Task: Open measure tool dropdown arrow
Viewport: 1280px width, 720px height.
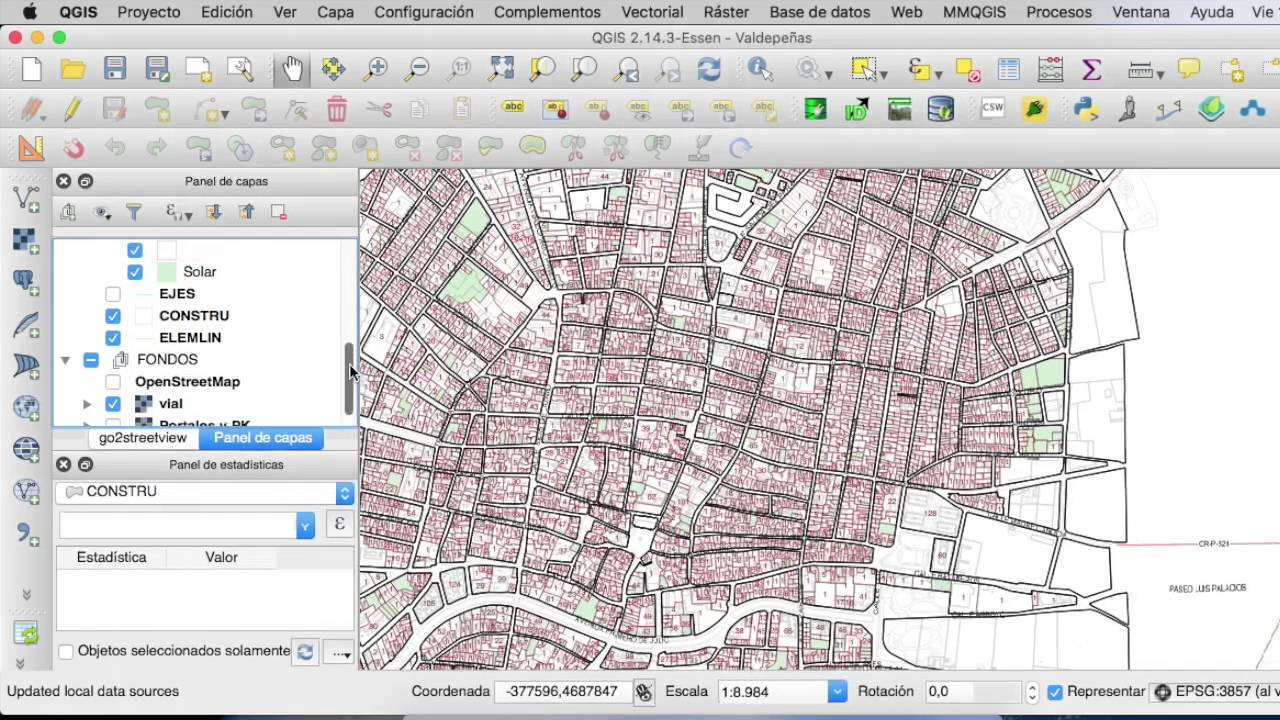Action: tap(1161, 73)
